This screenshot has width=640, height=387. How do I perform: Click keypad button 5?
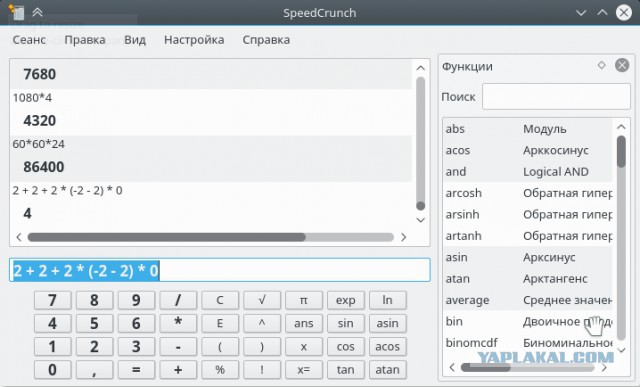click(94, 323)
